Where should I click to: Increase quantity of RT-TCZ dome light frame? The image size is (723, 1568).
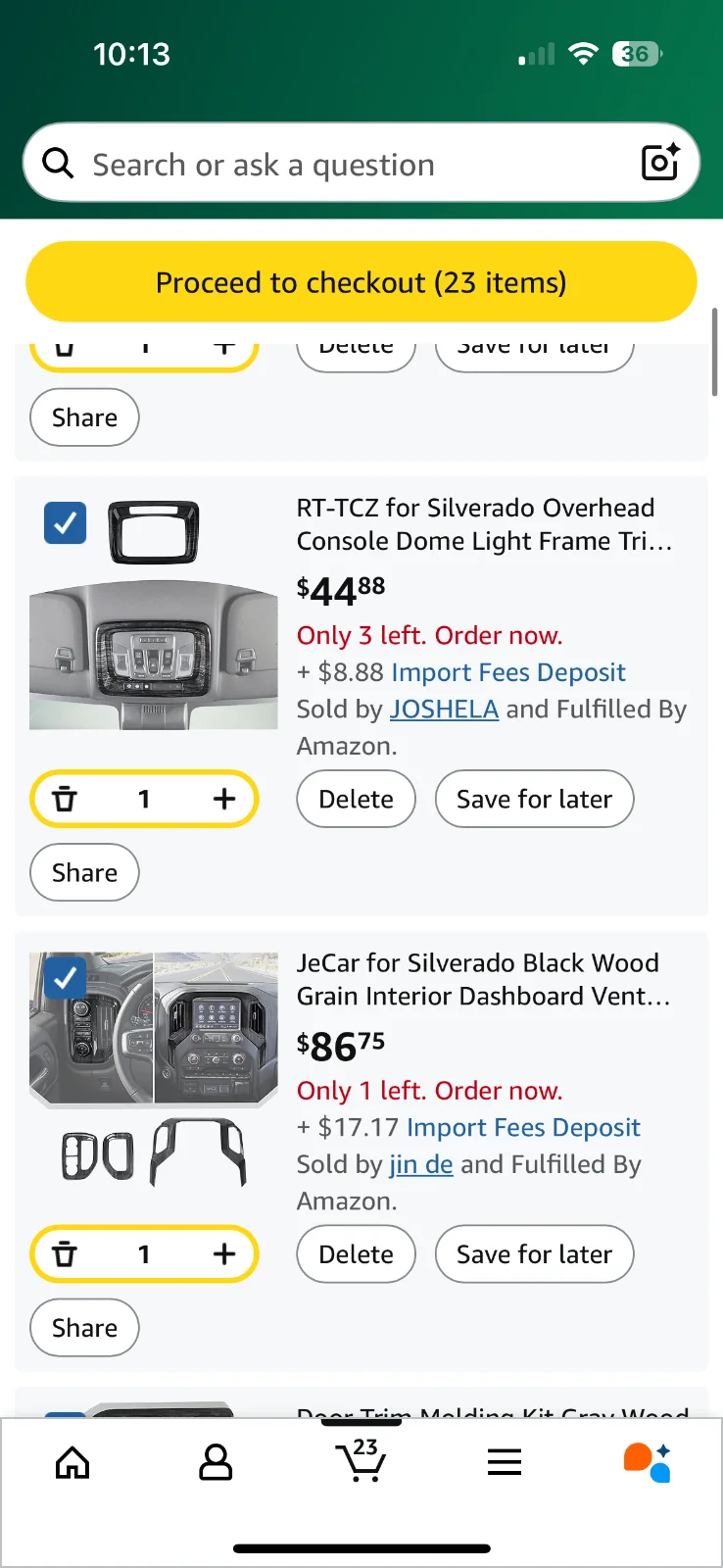[224, 799]
